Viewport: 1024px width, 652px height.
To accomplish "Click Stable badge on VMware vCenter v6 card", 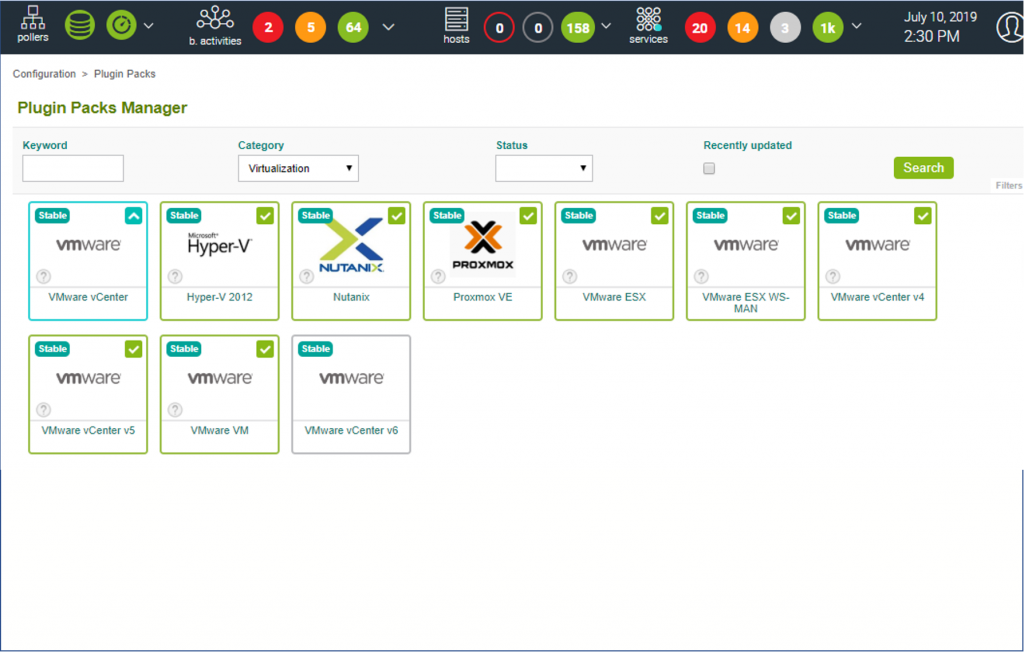I will 315,349.
